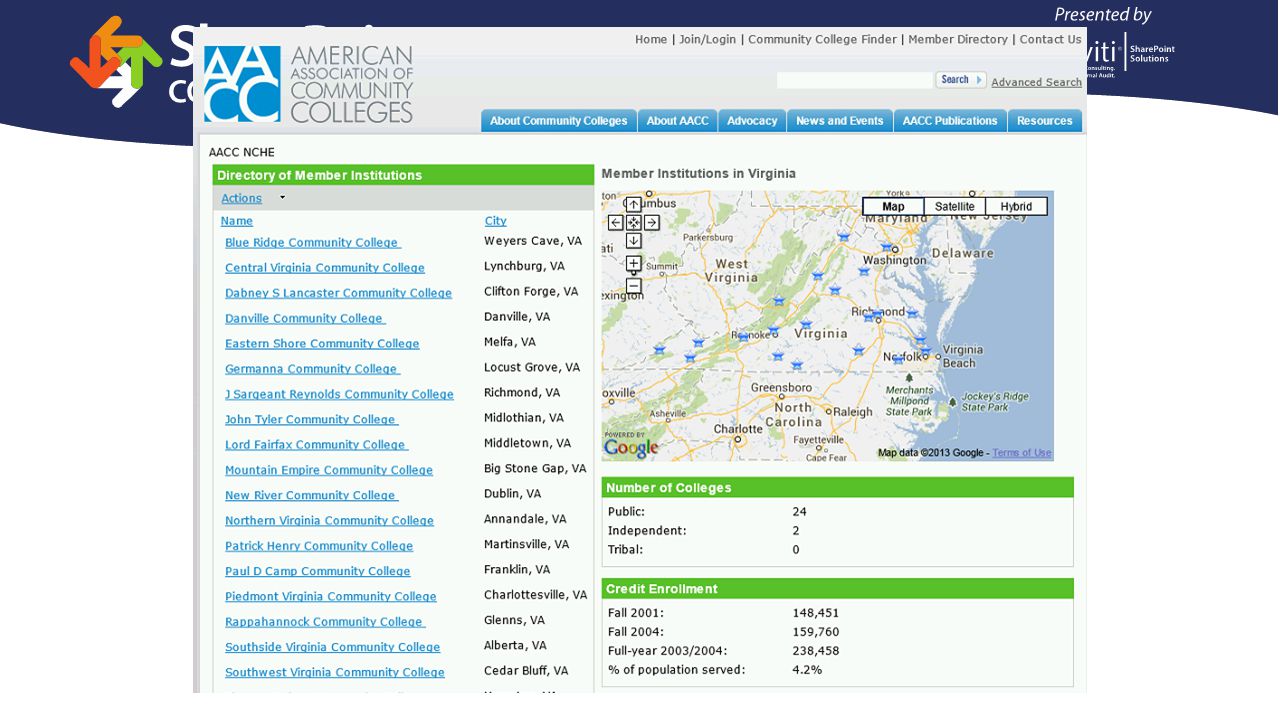Open Danville Community College
Viewport: 1280px width, 720px height.
pos(305,318)
